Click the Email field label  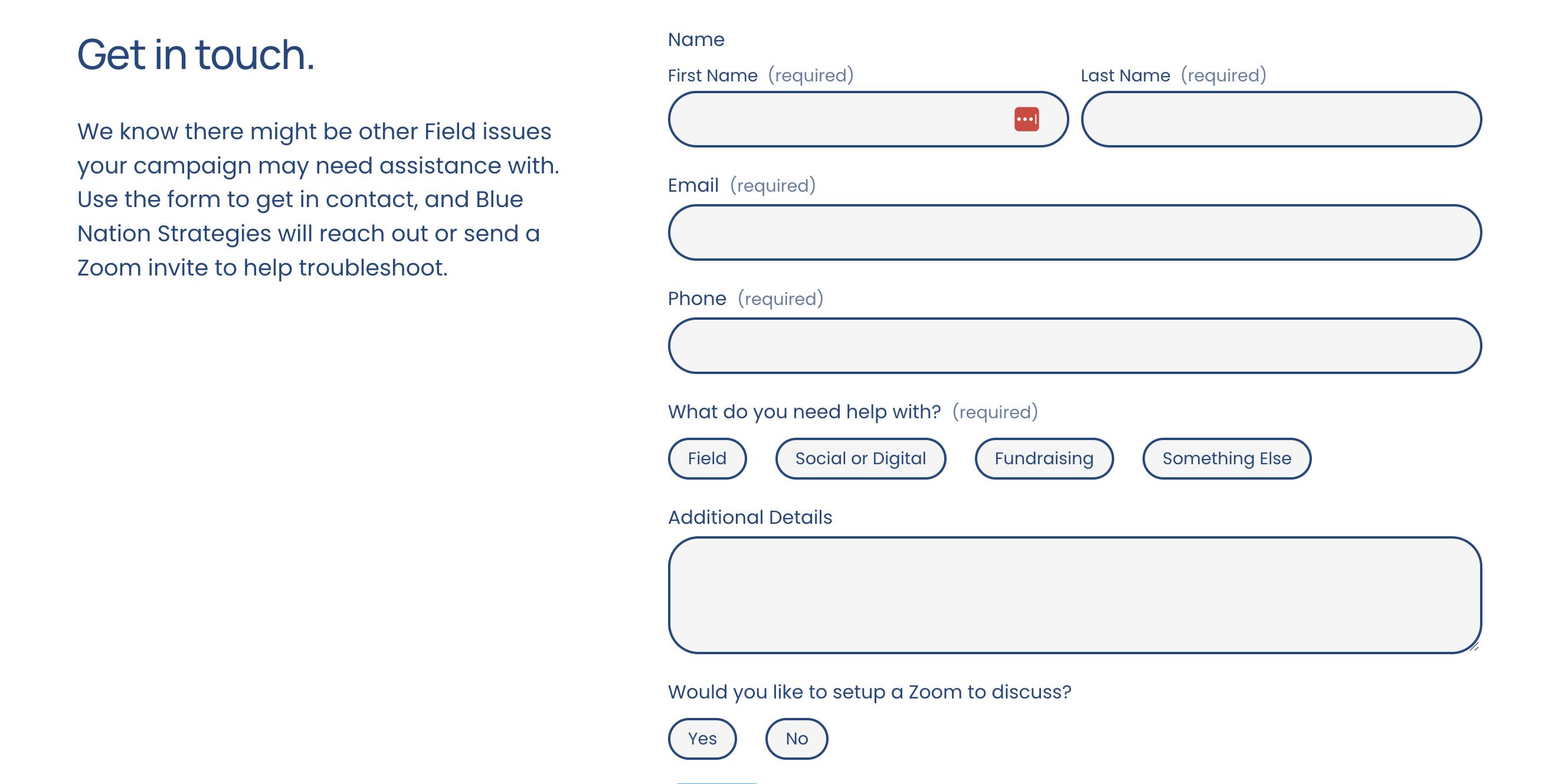pyautogui.click(x=693, y=185)
